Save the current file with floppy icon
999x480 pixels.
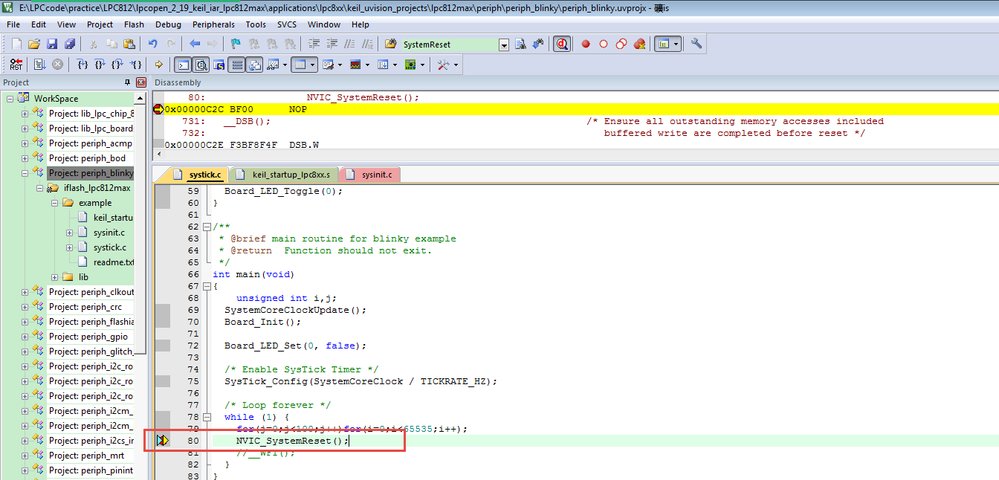click(52, 44)
